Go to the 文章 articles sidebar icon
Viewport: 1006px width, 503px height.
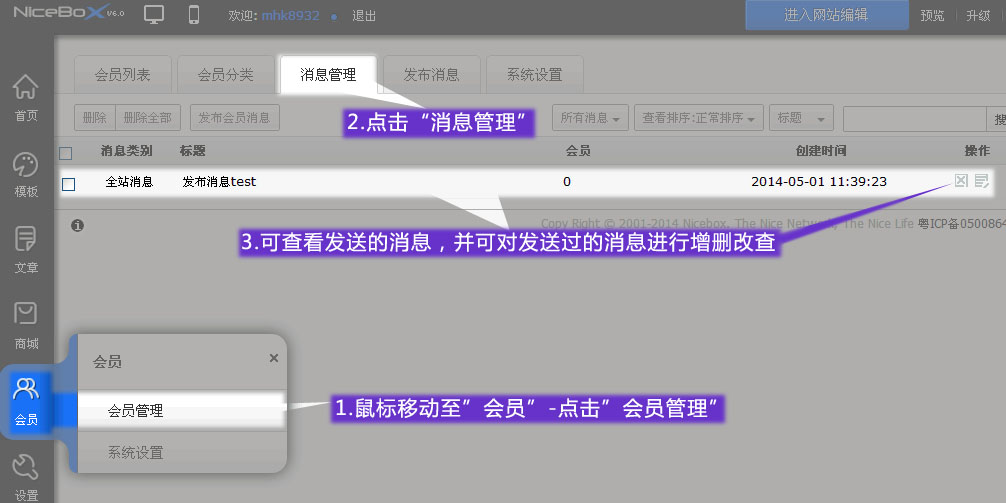26,249
